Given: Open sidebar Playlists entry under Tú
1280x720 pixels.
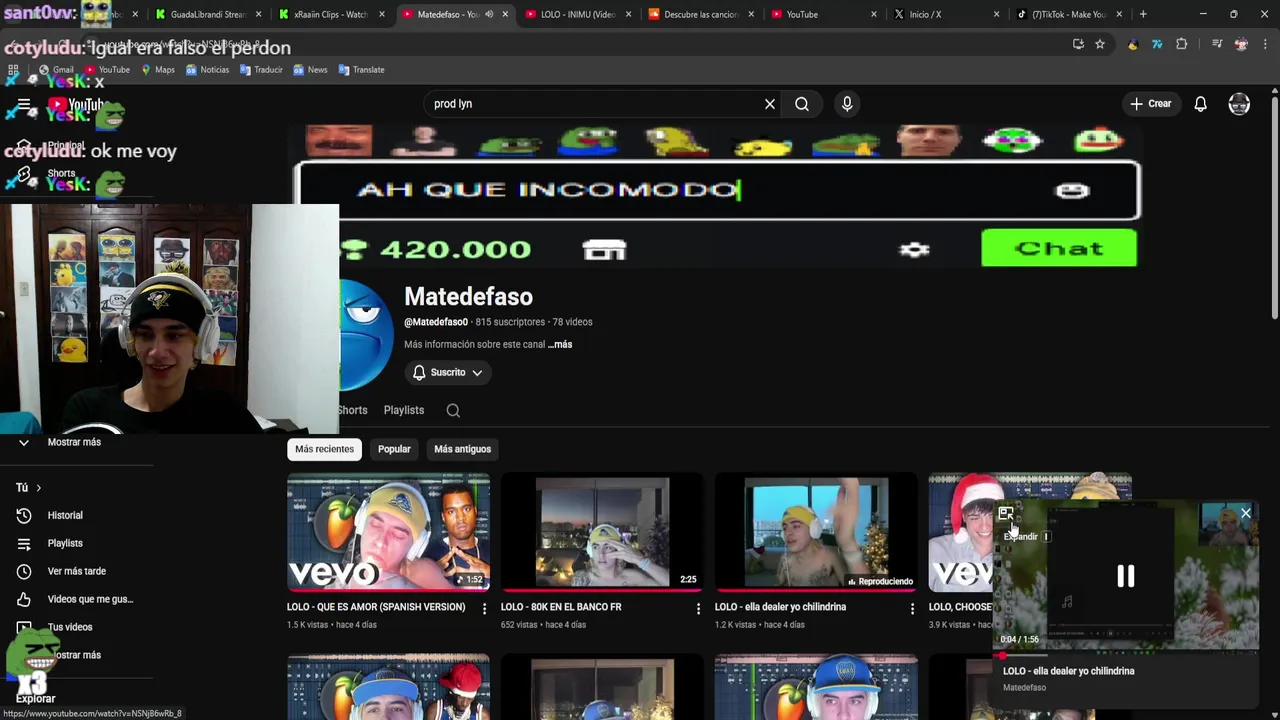Looking at the screenshot, I should pos(65,543).
